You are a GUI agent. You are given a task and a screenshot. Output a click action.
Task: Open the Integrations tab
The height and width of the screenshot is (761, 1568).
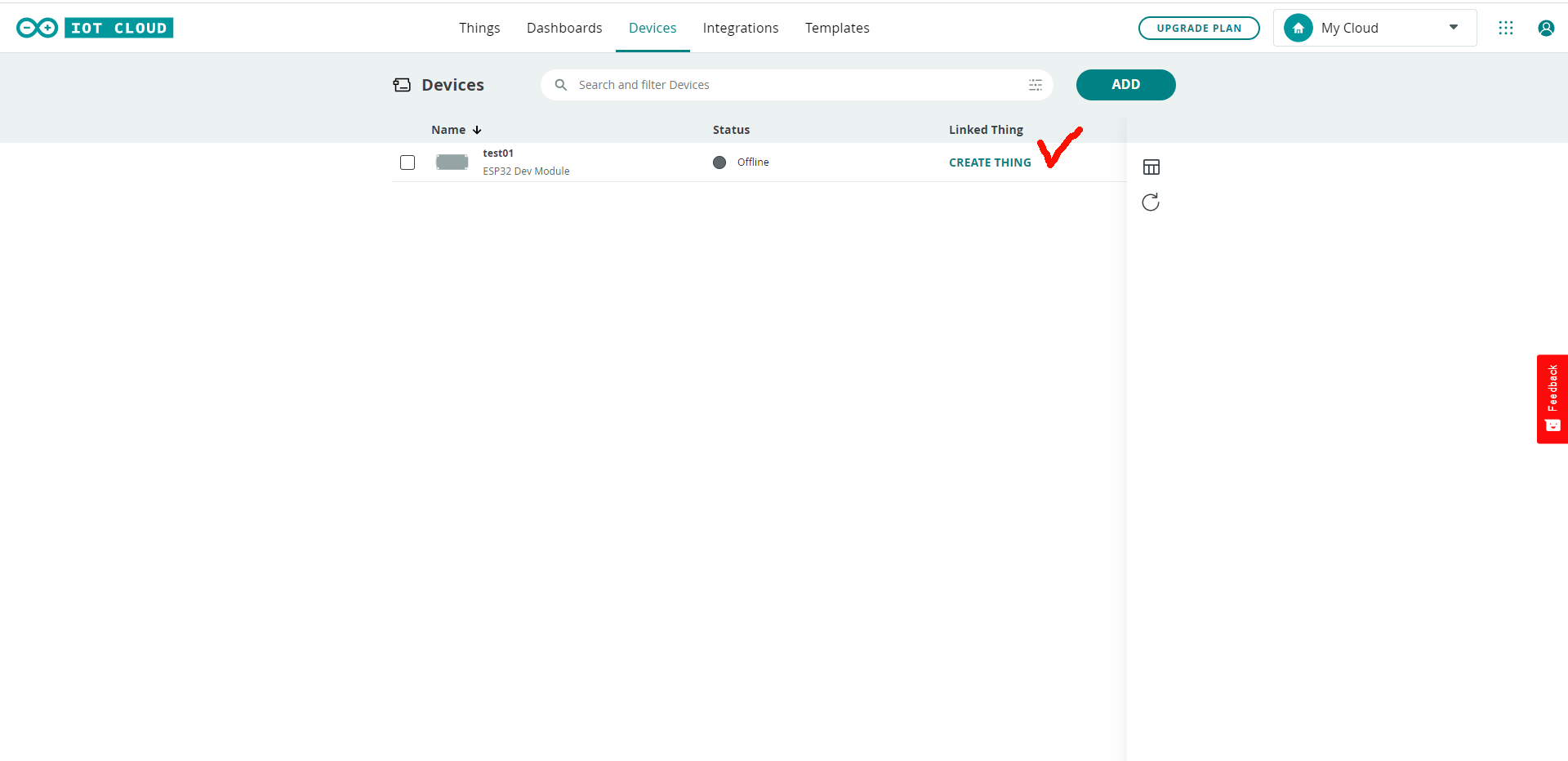pos(741,28)
